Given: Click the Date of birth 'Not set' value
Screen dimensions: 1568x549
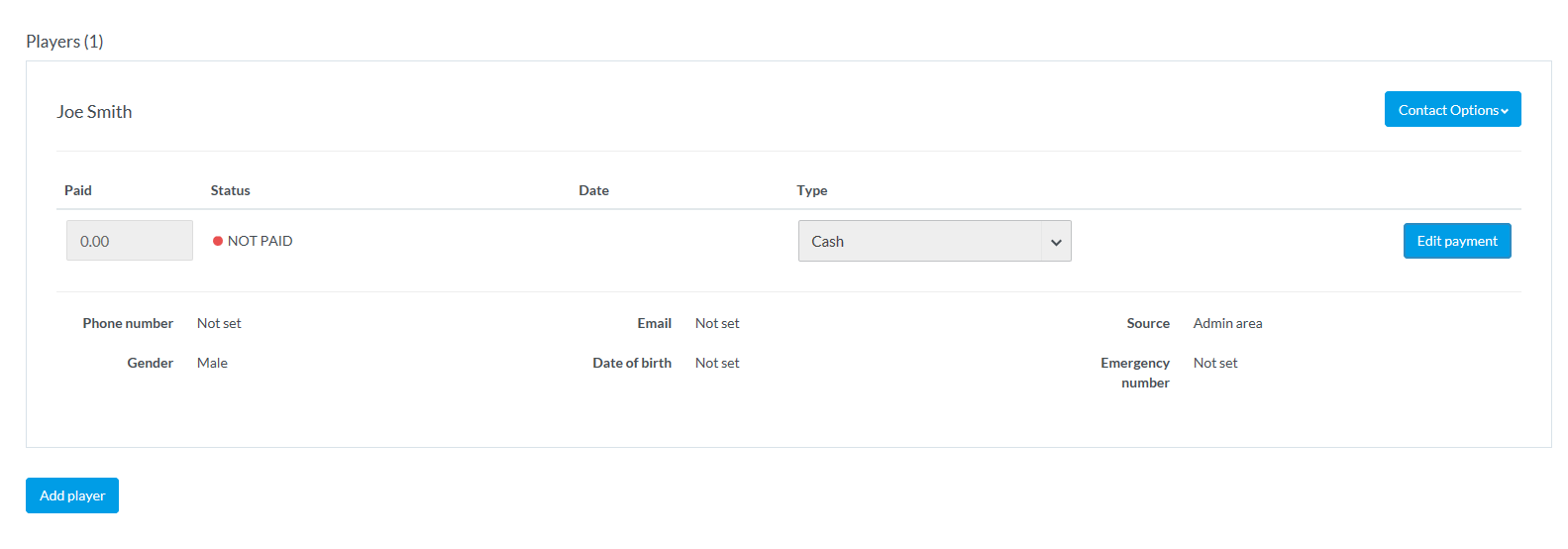Looking at the screenshot, I should tap(717, 363).
